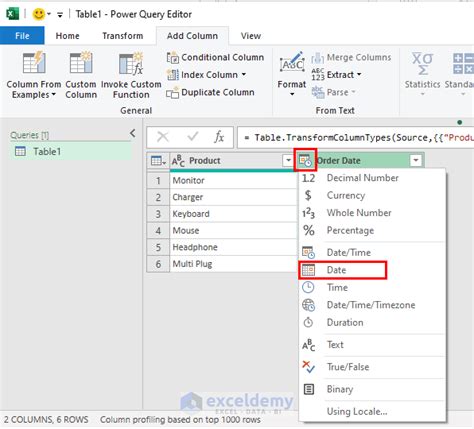Screen dimensions: 474x429
Task: Click the Column From Examples icon
Action: coord(34,63)
